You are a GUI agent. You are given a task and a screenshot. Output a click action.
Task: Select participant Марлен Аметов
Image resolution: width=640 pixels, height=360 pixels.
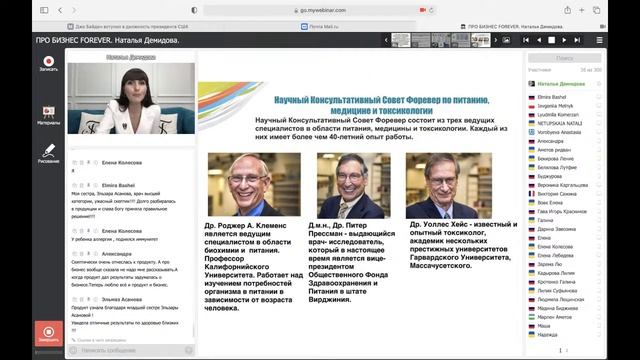554,317
